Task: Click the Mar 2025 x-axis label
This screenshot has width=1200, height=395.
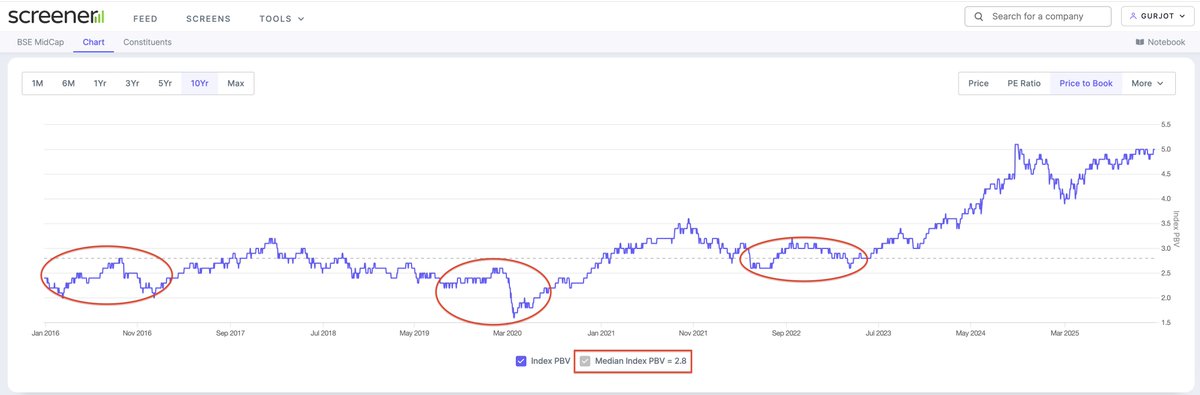Action: (1064, 332)
